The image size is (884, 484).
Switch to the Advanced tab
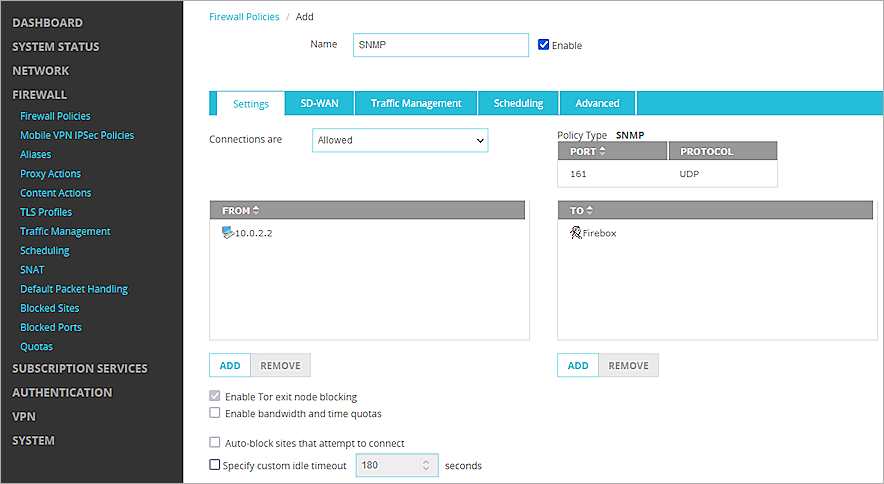[x=598, y=103]
